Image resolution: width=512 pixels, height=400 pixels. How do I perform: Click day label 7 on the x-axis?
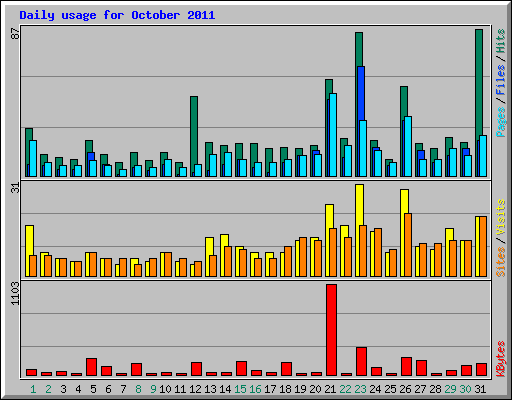123,389
